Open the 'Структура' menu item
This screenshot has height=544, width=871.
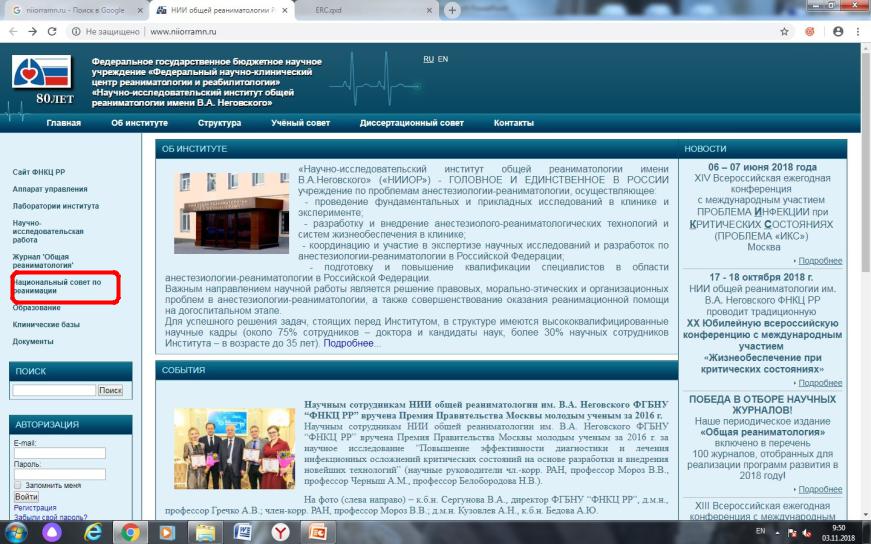click(x=219, y=123)
